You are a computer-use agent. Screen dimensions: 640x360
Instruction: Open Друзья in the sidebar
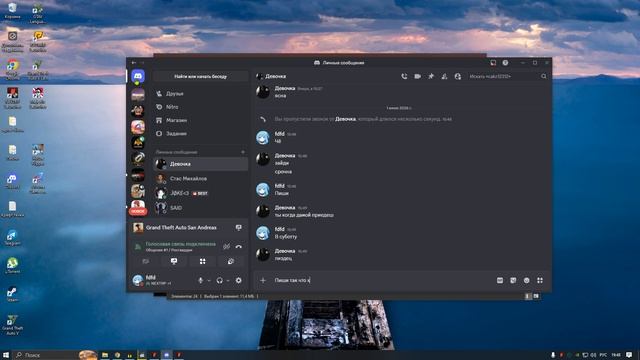[200, 94]
